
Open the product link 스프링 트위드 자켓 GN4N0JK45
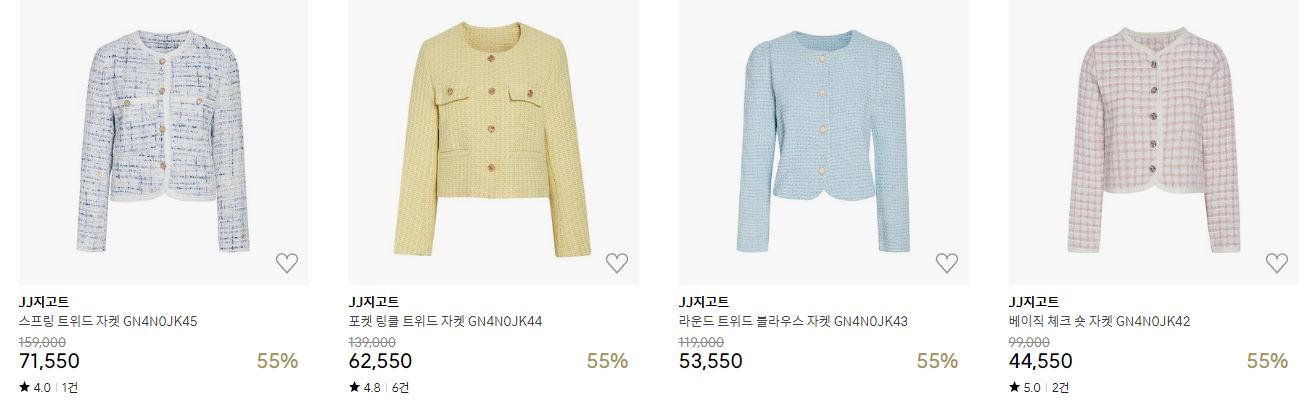coord(108,322)
